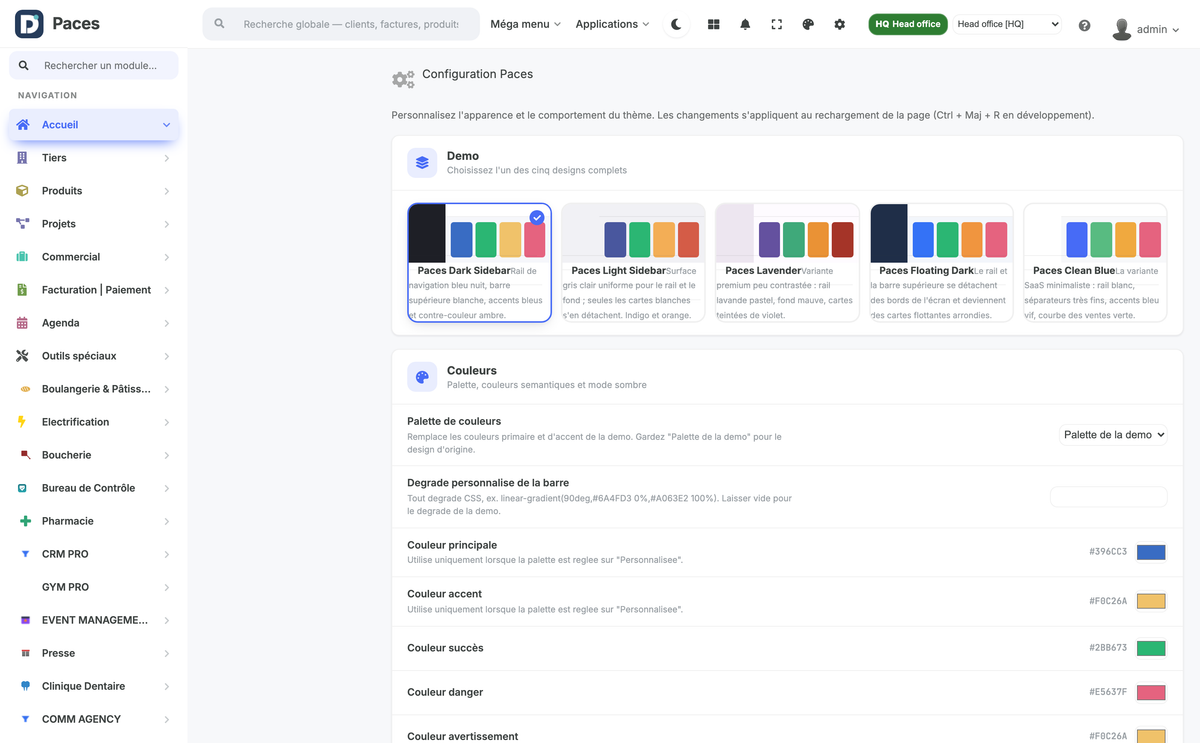Screen dimensions: 1200x743
Task: Open EVENT MANAGEMENT menu item
Action: click(94, 620)
